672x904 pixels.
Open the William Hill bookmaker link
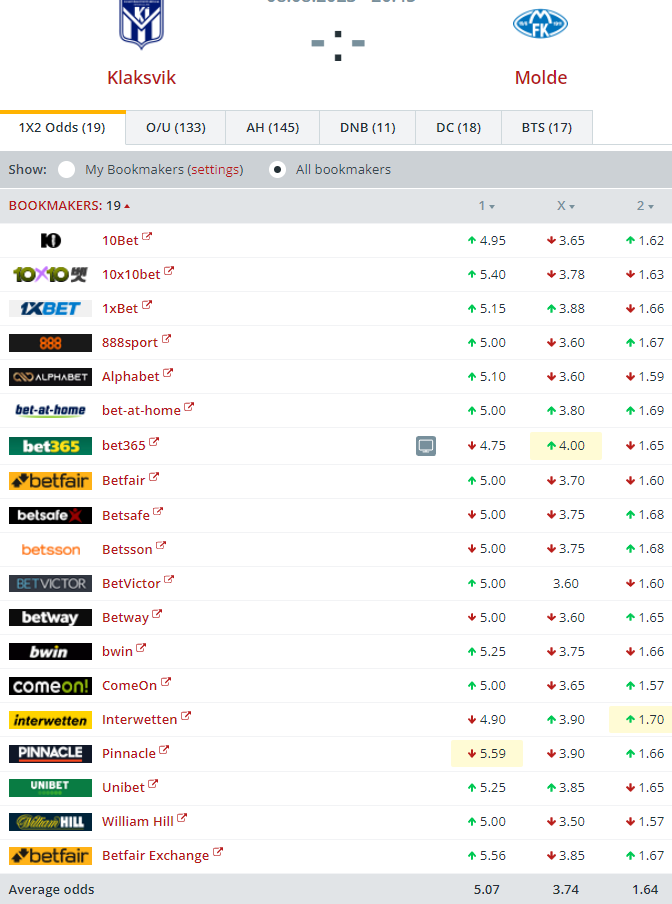[138, 822]
